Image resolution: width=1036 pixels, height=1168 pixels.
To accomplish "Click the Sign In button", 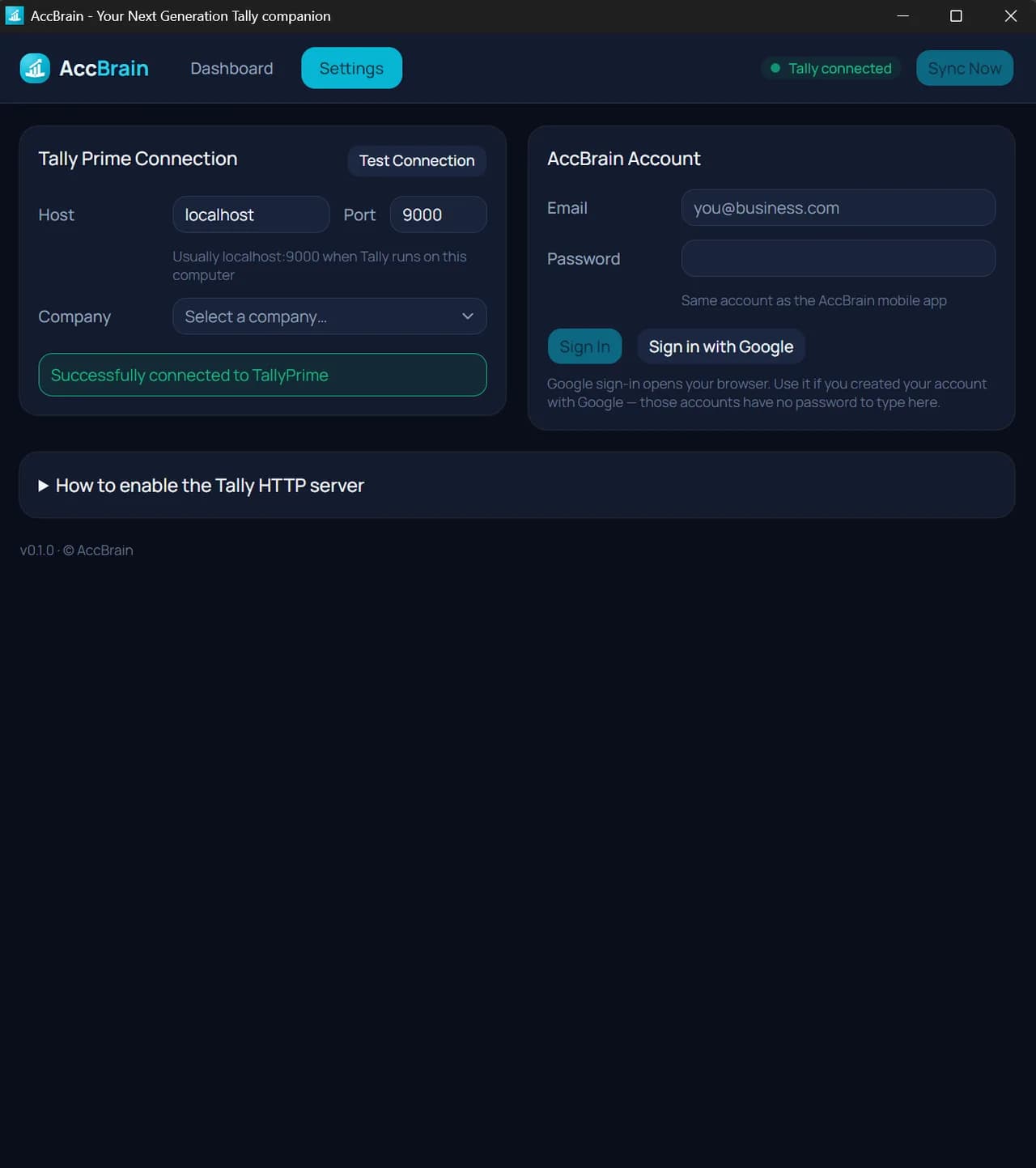I will [584, 346].
